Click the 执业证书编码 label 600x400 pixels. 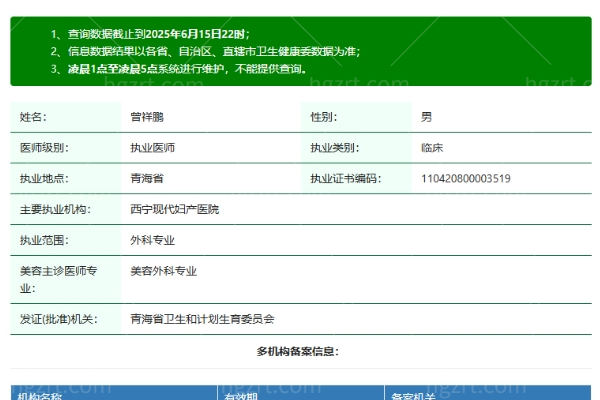tap(346, 178)
